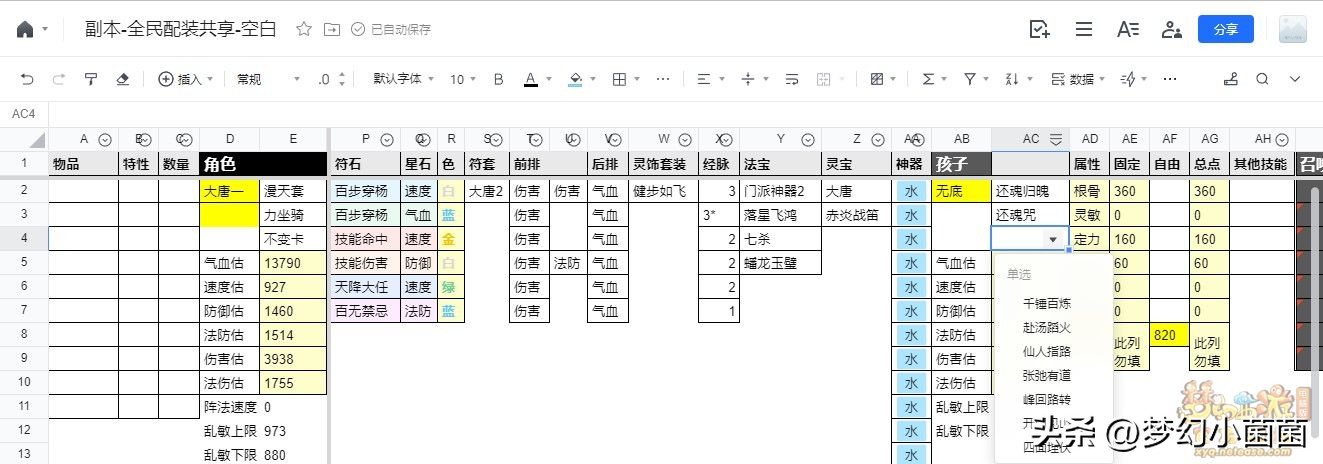Open the user avatar thumbnail

click(1293, 29)
